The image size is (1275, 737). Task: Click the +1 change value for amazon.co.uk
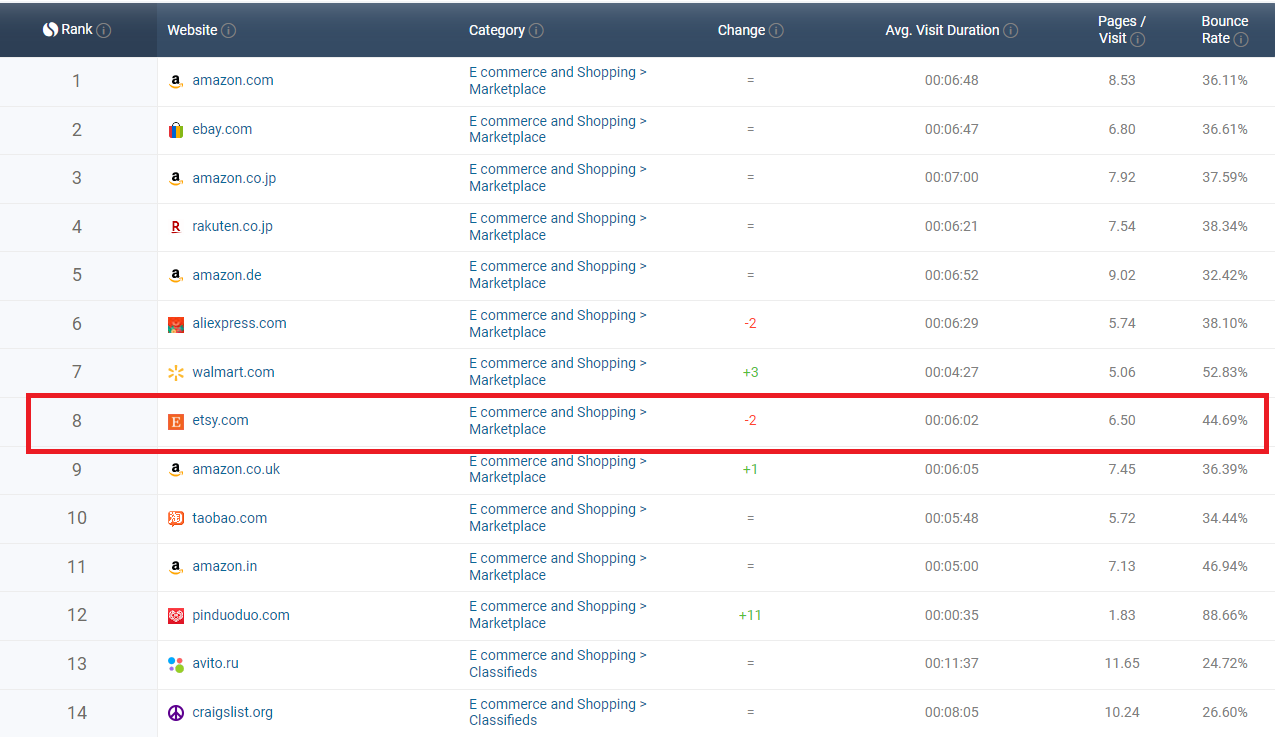coord(750,469)
